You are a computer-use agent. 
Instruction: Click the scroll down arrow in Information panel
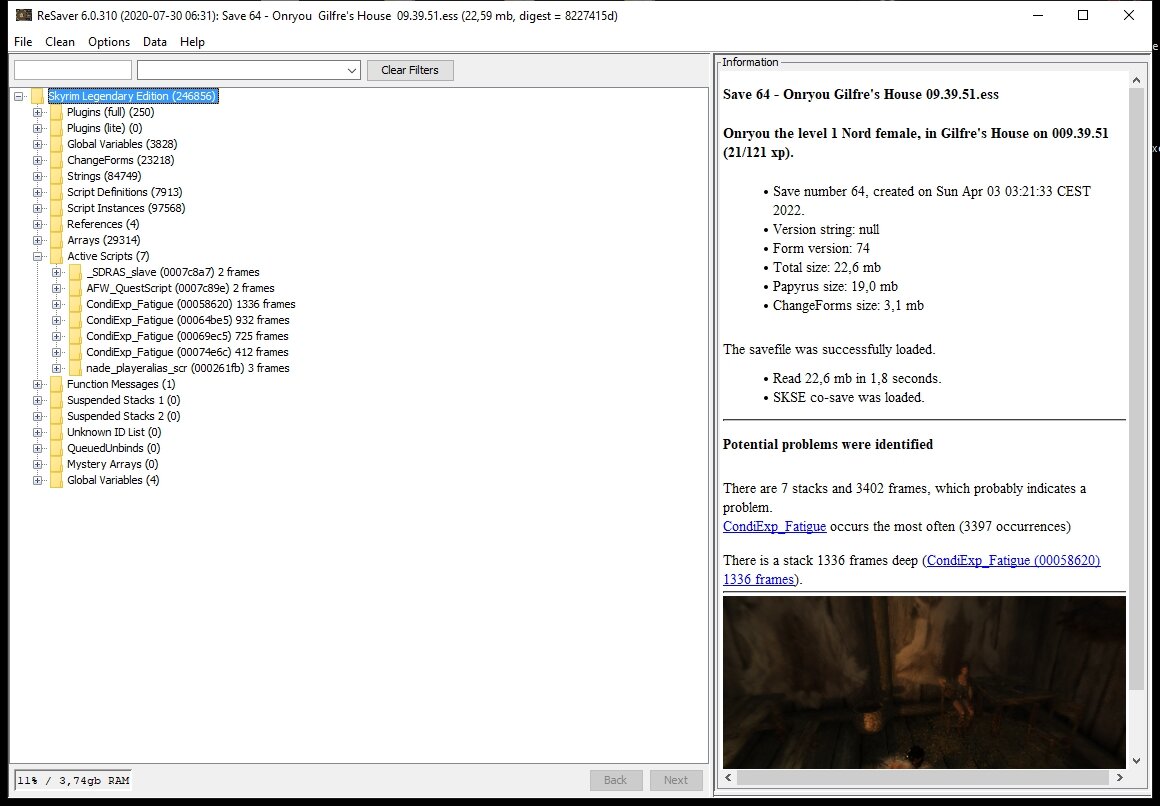pyautogui.click(x=1136, y=761)
